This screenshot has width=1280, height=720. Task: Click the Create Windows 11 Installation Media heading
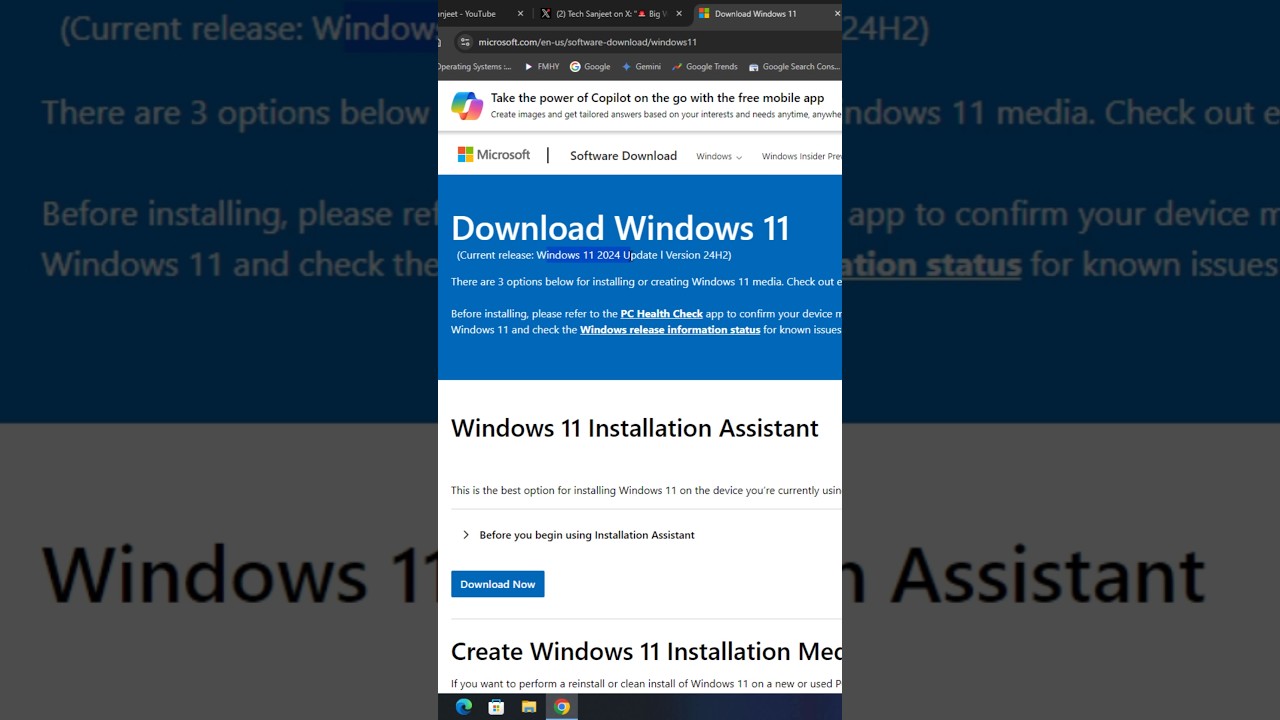point(646,651)
